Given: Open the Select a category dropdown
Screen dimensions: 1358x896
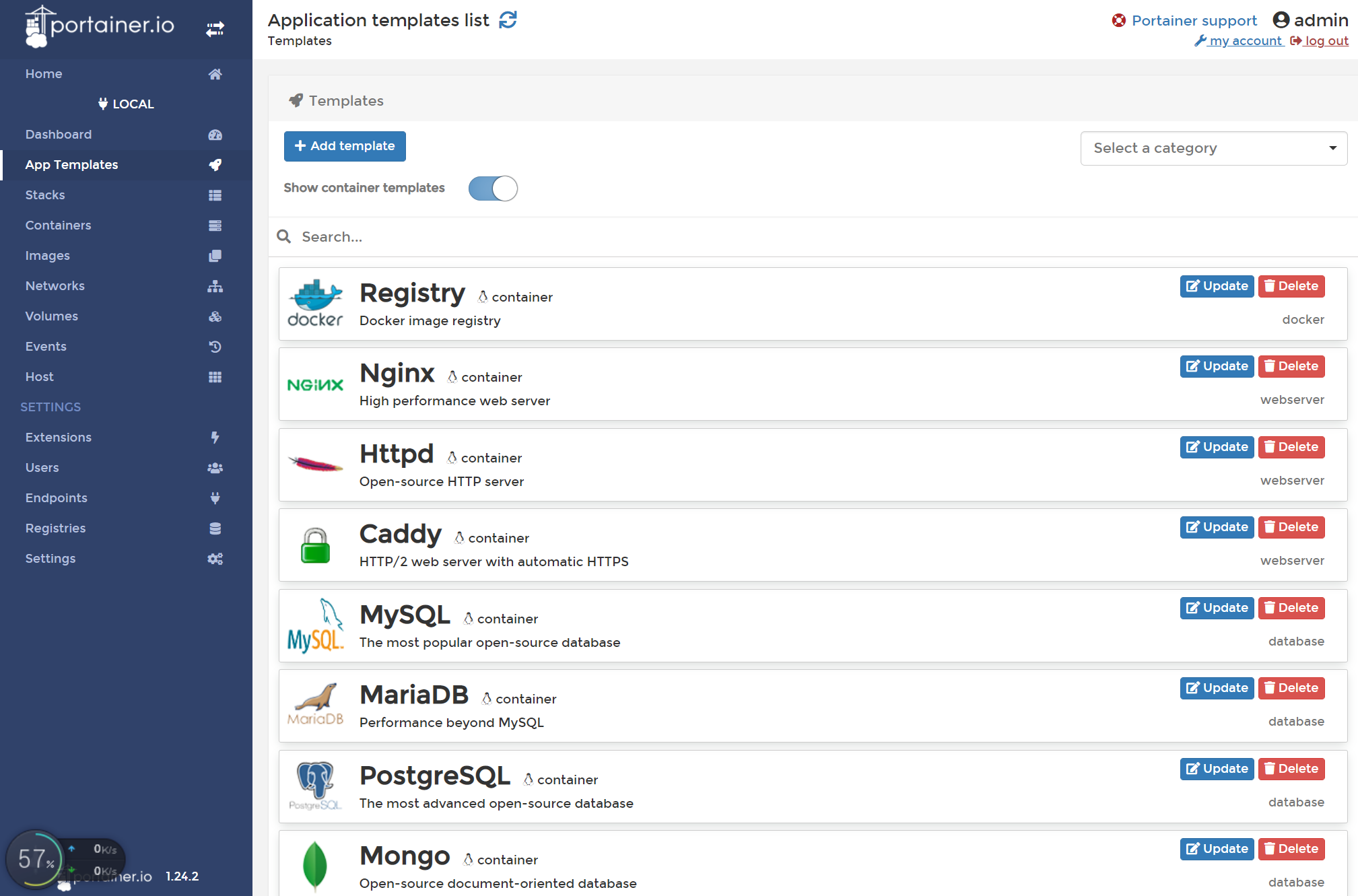Looking at the screenshot, I should pyautogui.click(x=1213, y=148).
